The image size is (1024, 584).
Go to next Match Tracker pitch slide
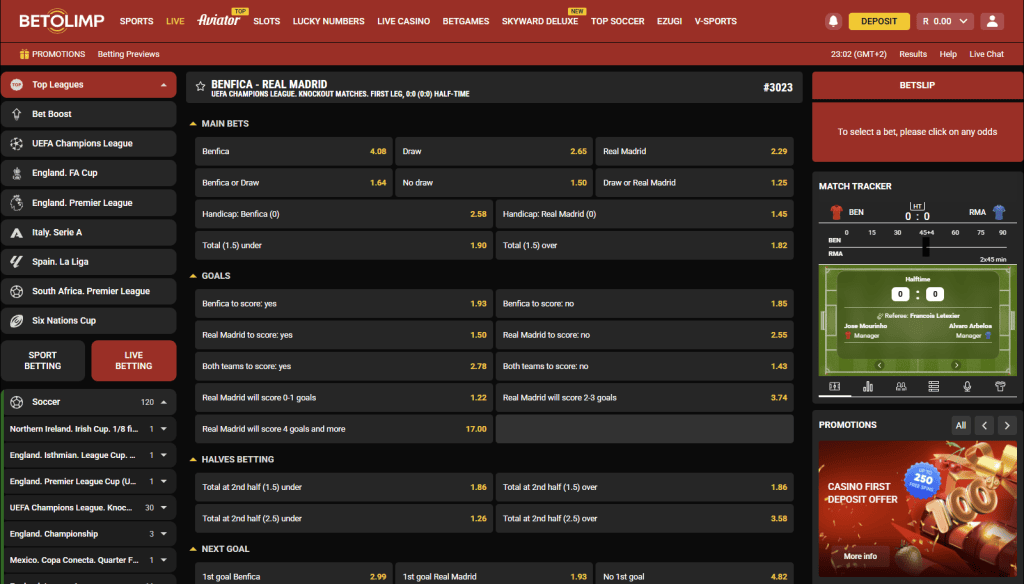(956, 365)
